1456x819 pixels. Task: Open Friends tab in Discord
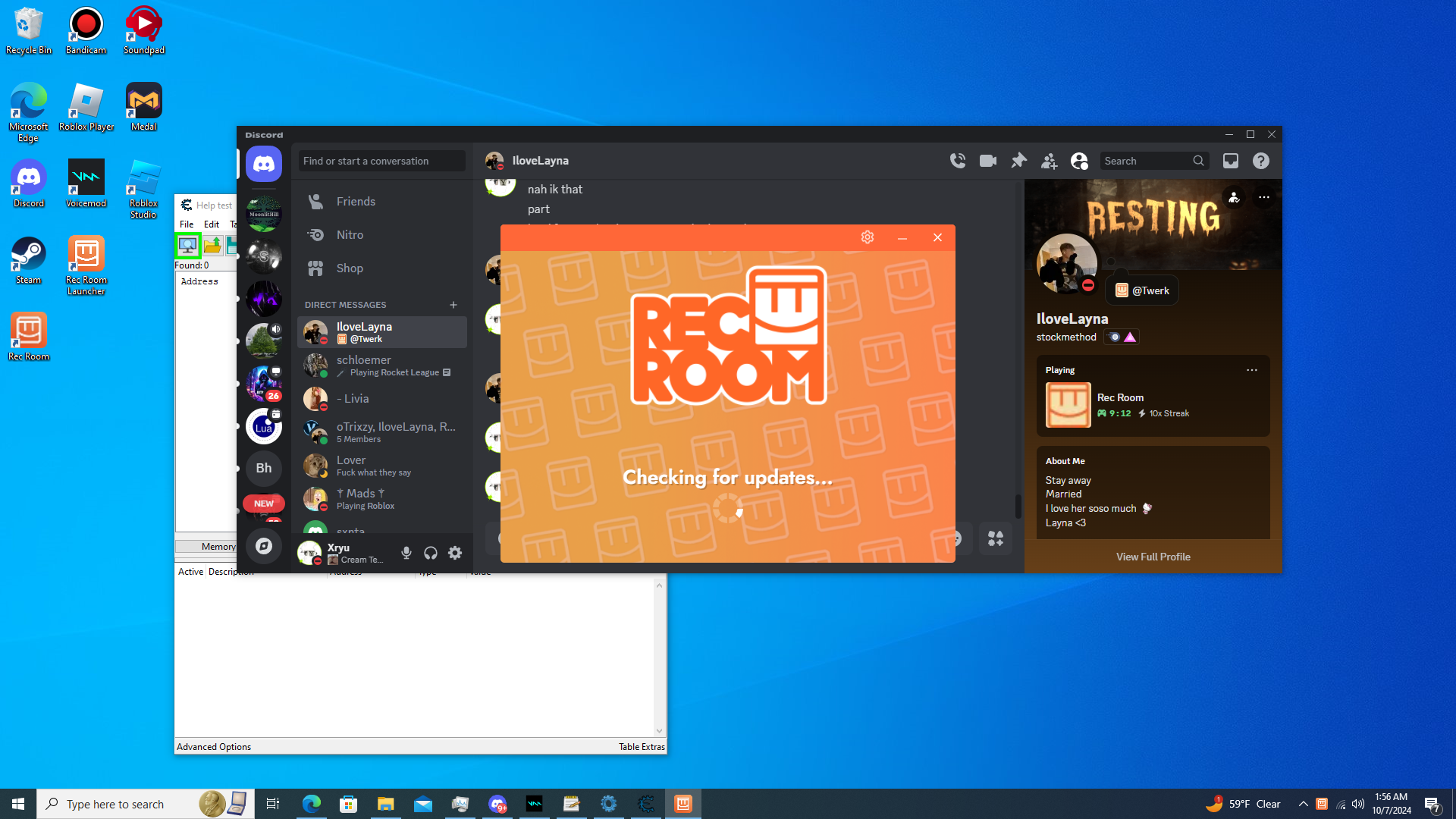point(356,202)
